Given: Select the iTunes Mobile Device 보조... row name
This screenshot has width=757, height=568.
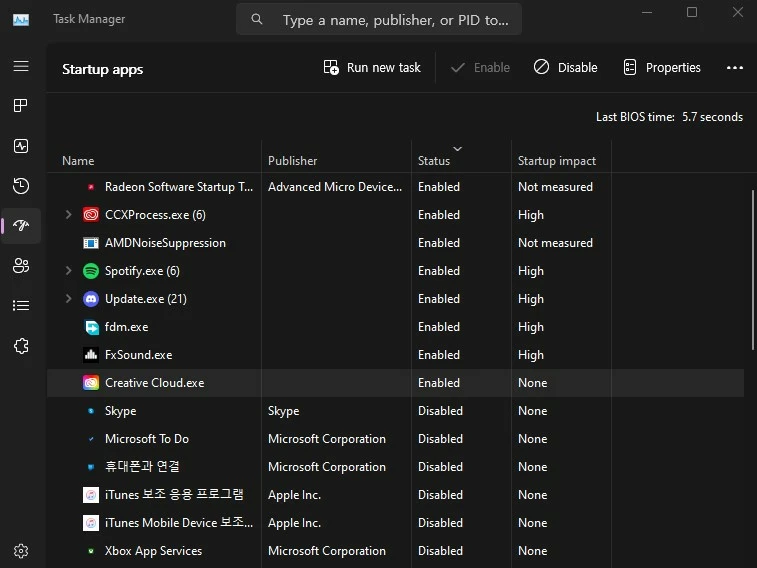Looking at the screenshot, I should coord(179,523).
